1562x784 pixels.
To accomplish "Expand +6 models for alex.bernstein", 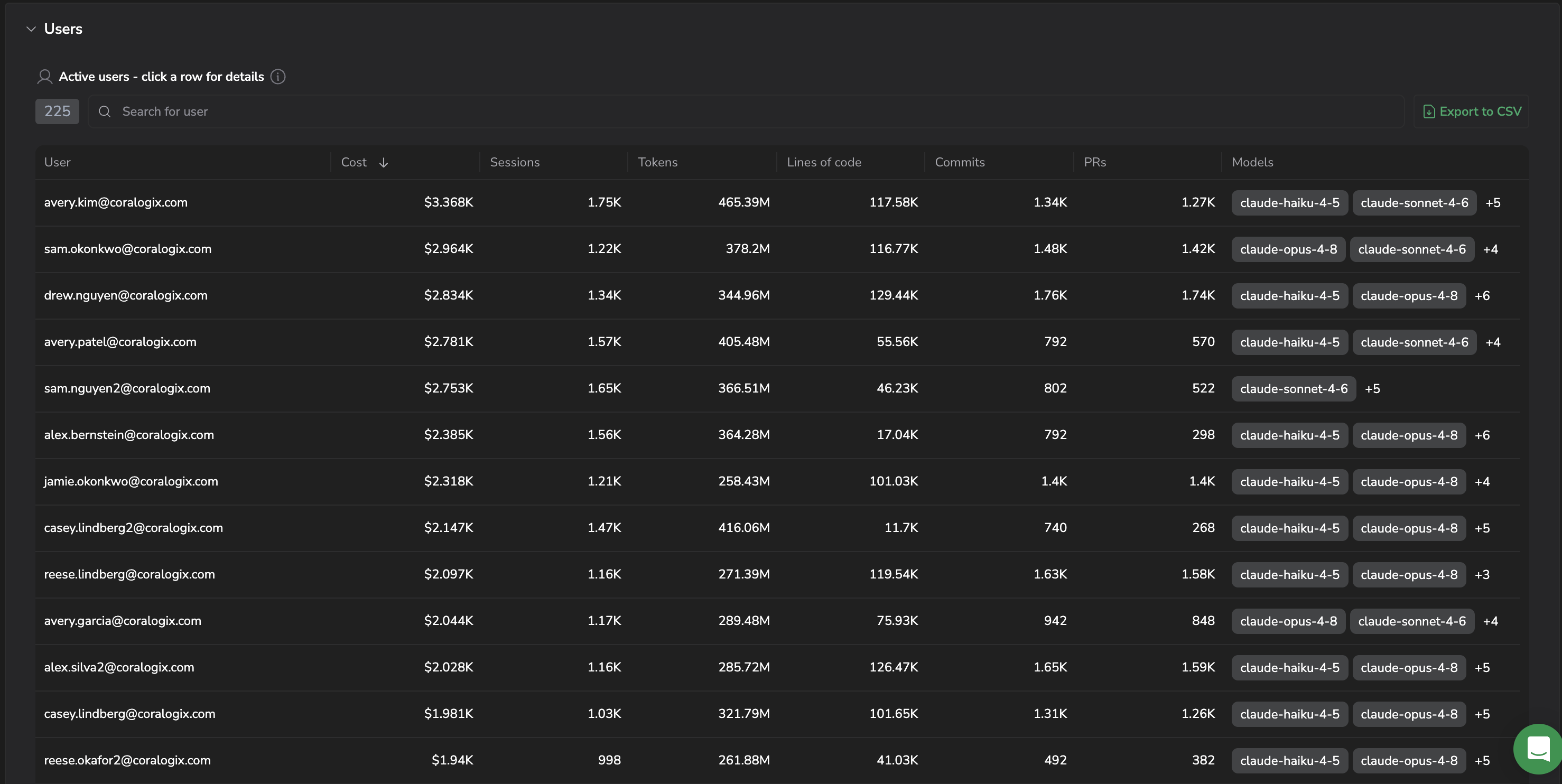I will click(1482, 435).
